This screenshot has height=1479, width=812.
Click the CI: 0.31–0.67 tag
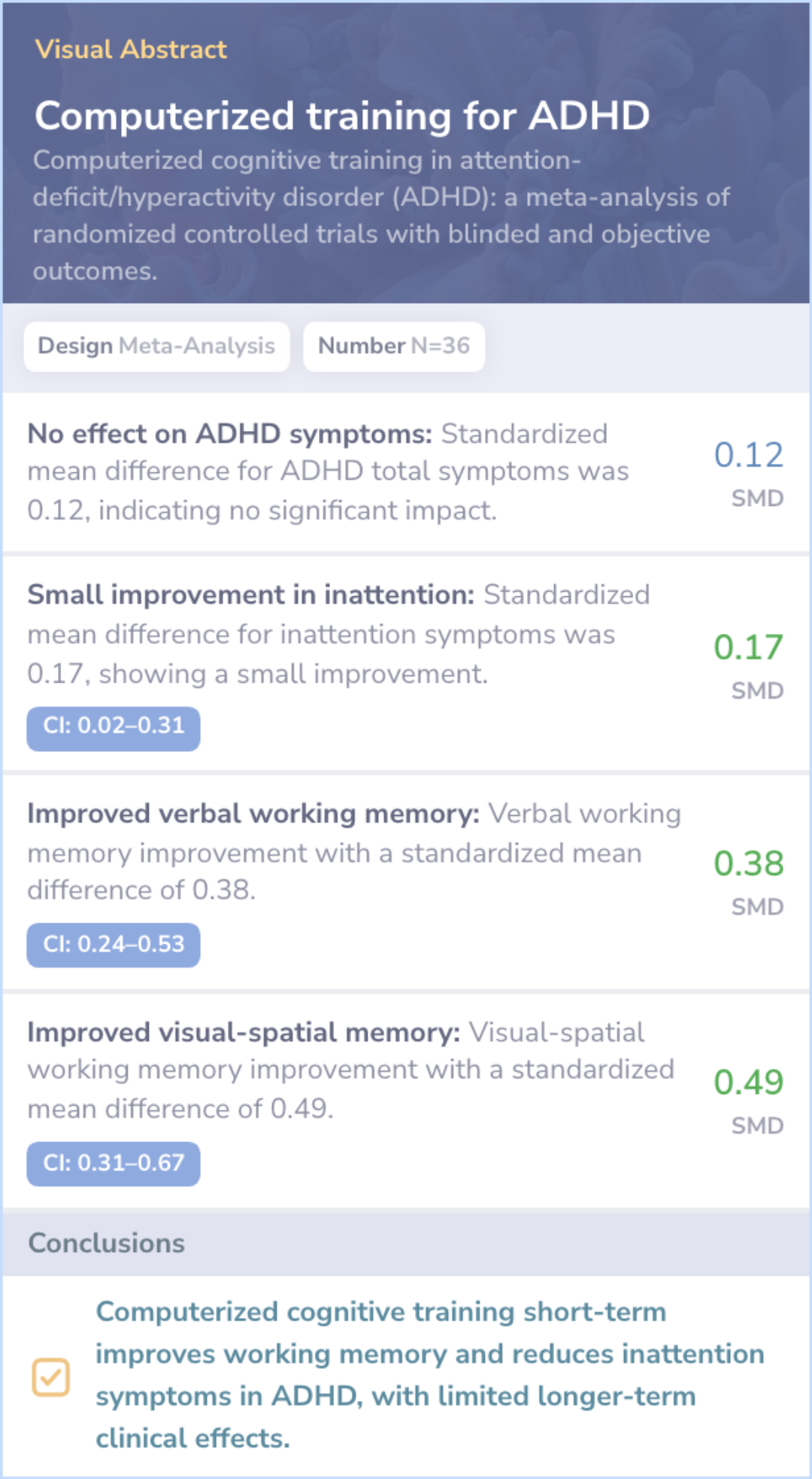tap(114, 1163)
